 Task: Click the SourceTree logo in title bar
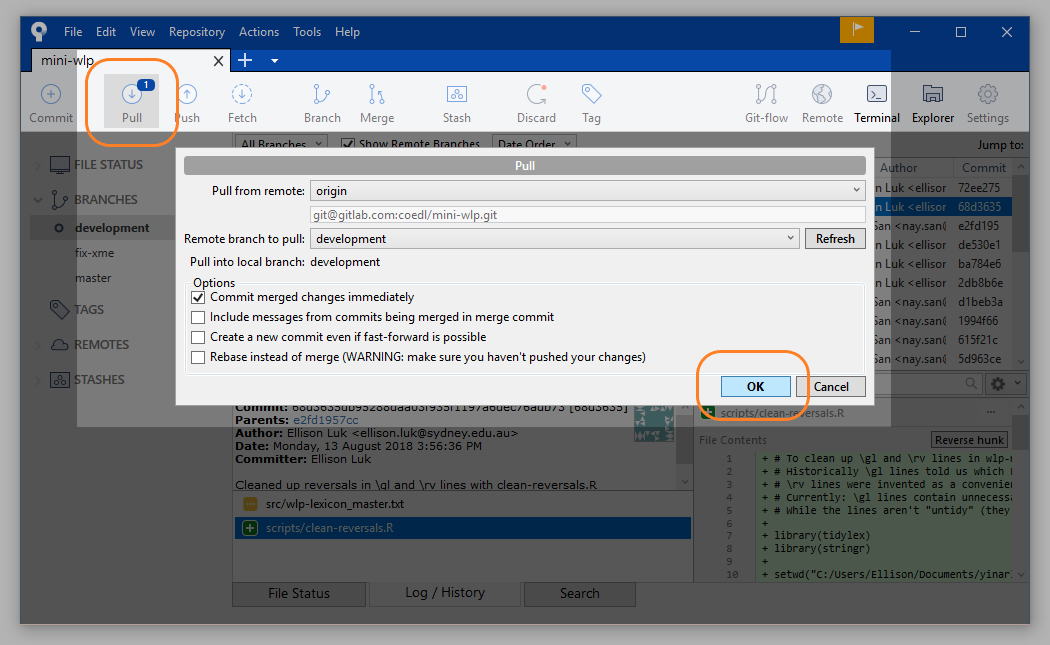[x=40, y=31]
